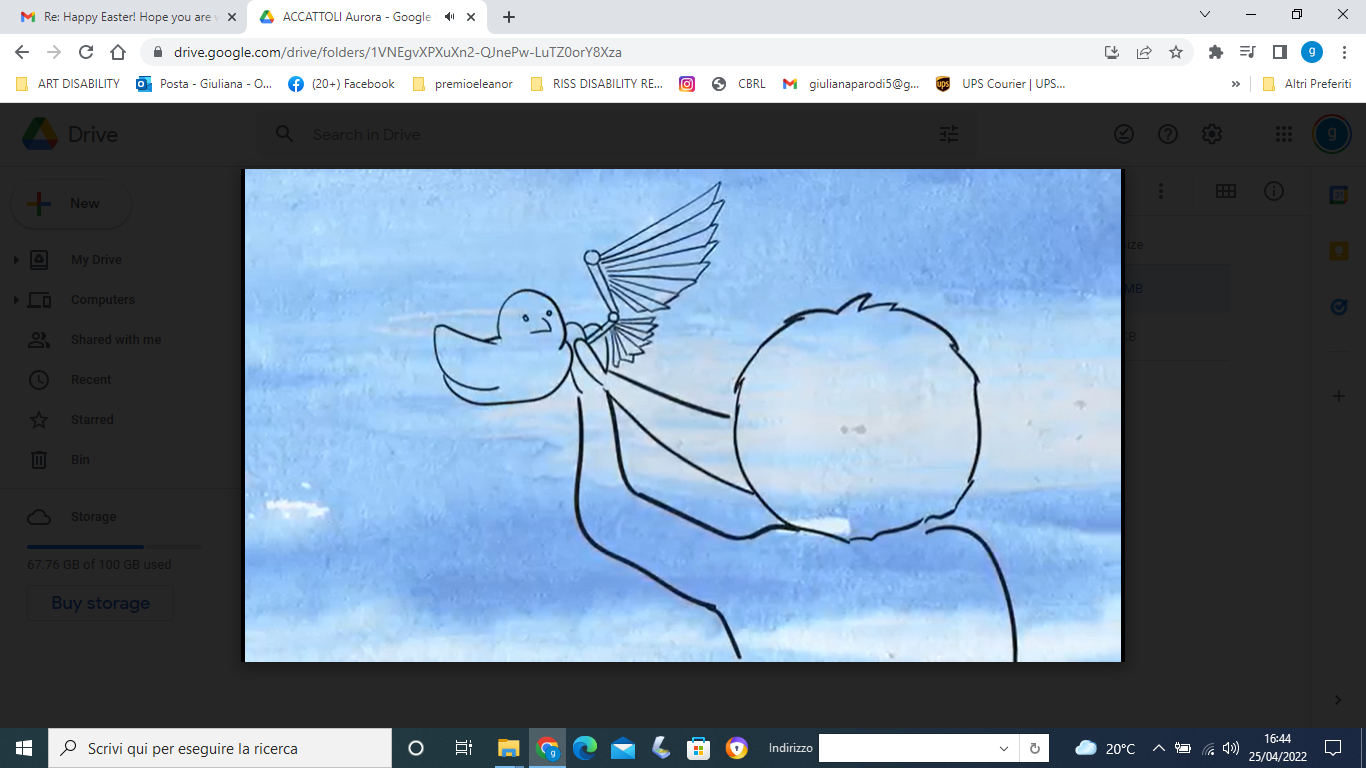Toggle Chrome side panel

click(x=1279, y=52)
